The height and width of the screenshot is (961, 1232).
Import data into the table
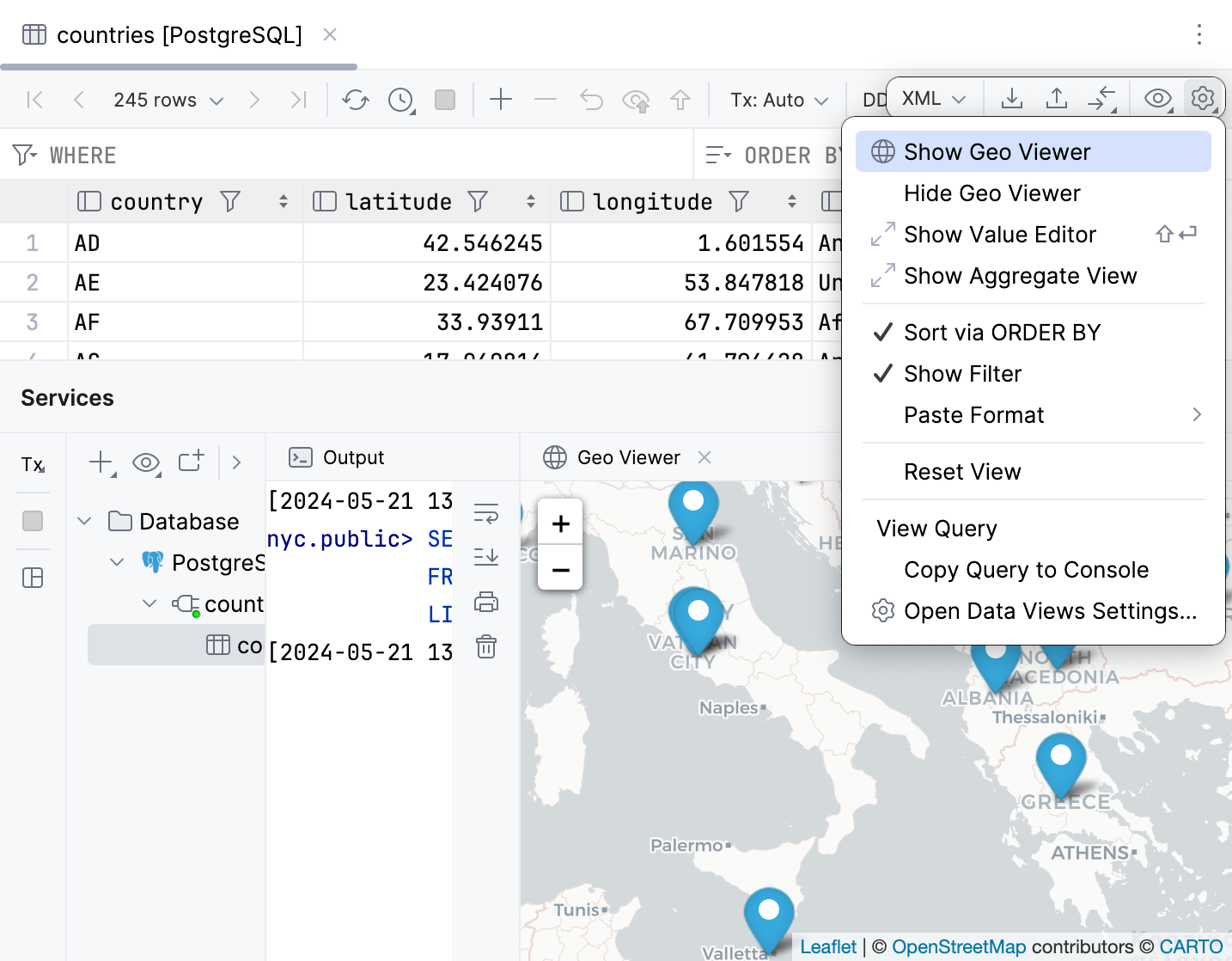(1056, 98)
